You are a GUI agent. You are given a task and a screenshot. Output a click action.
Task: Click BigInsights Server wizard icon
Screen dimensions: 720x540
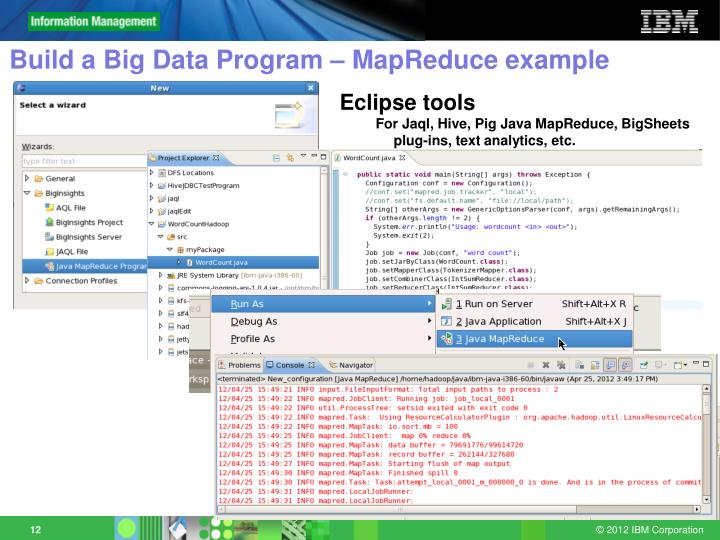point(50,237)
